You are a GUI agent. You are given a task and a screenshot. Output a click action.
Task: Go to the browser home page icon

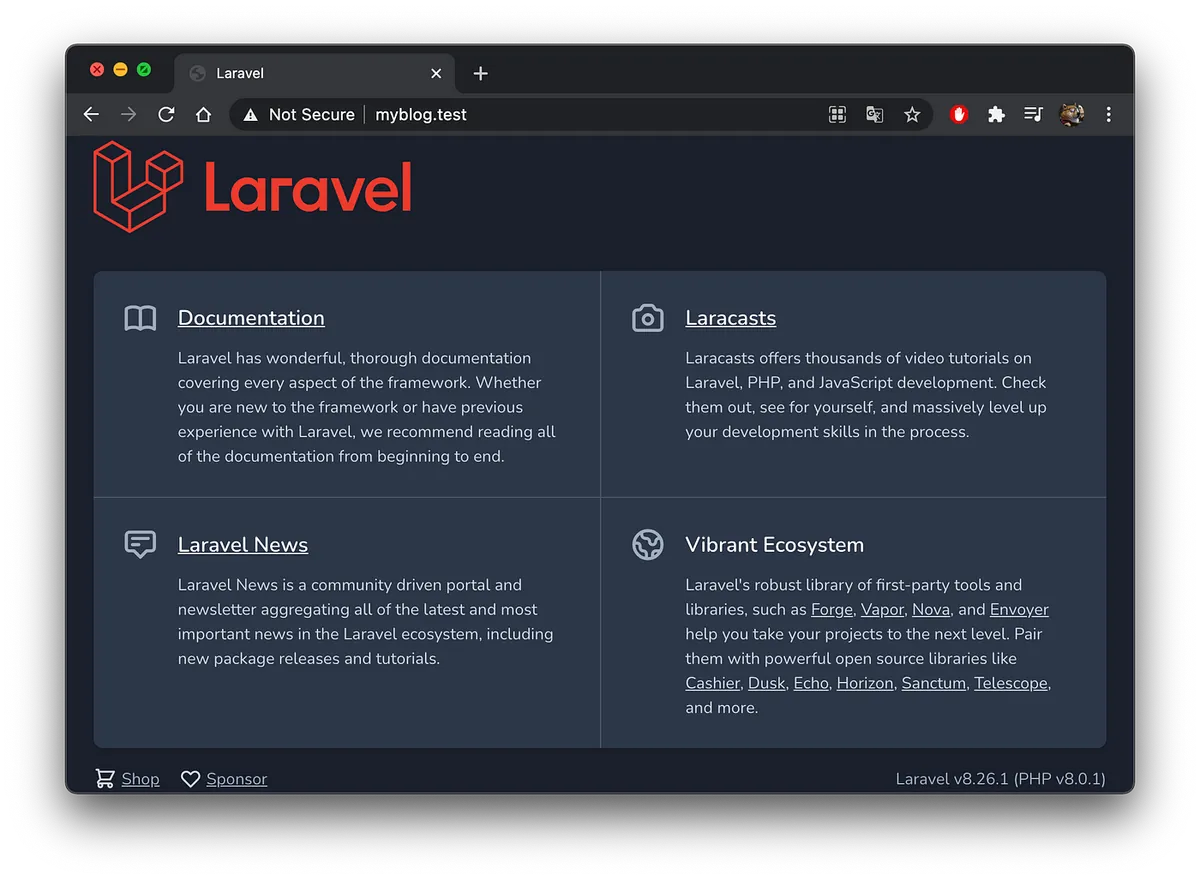pyautogui.click(x=203, y=115)
